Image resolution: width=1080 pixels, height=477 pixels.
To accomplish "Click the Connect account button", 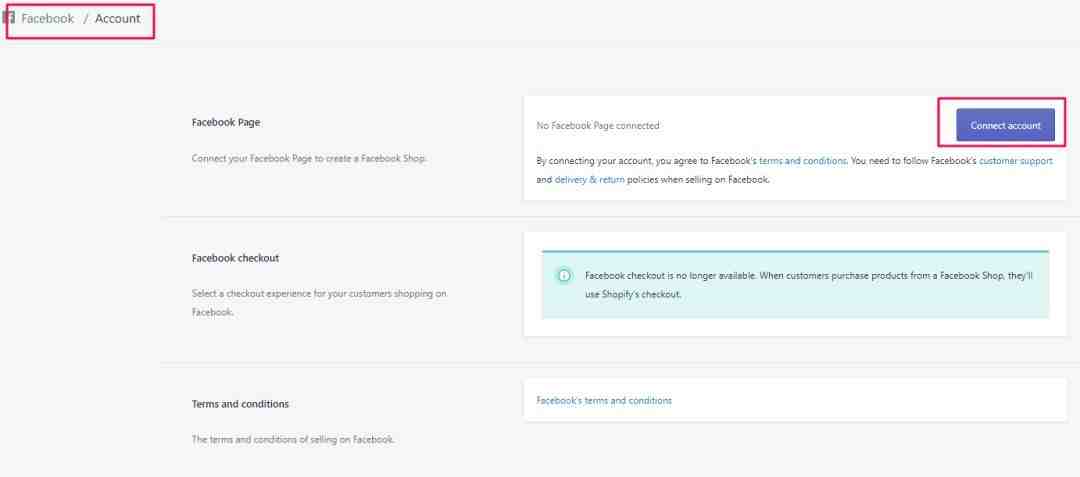I will tap(1005, 125).
